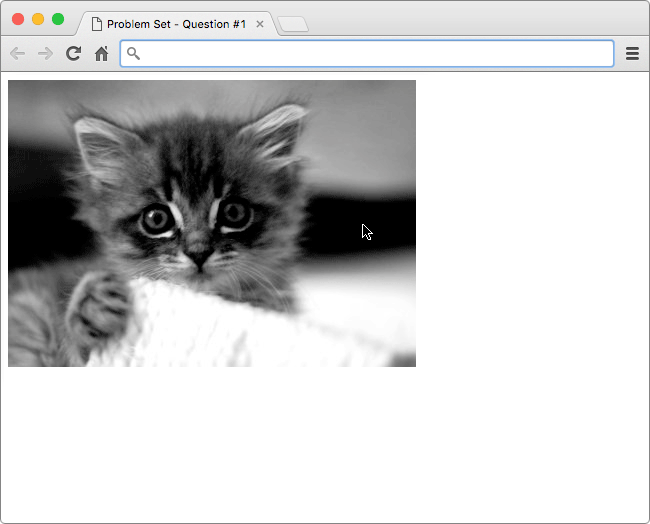Click the kitten's nose in the photo

200,259
